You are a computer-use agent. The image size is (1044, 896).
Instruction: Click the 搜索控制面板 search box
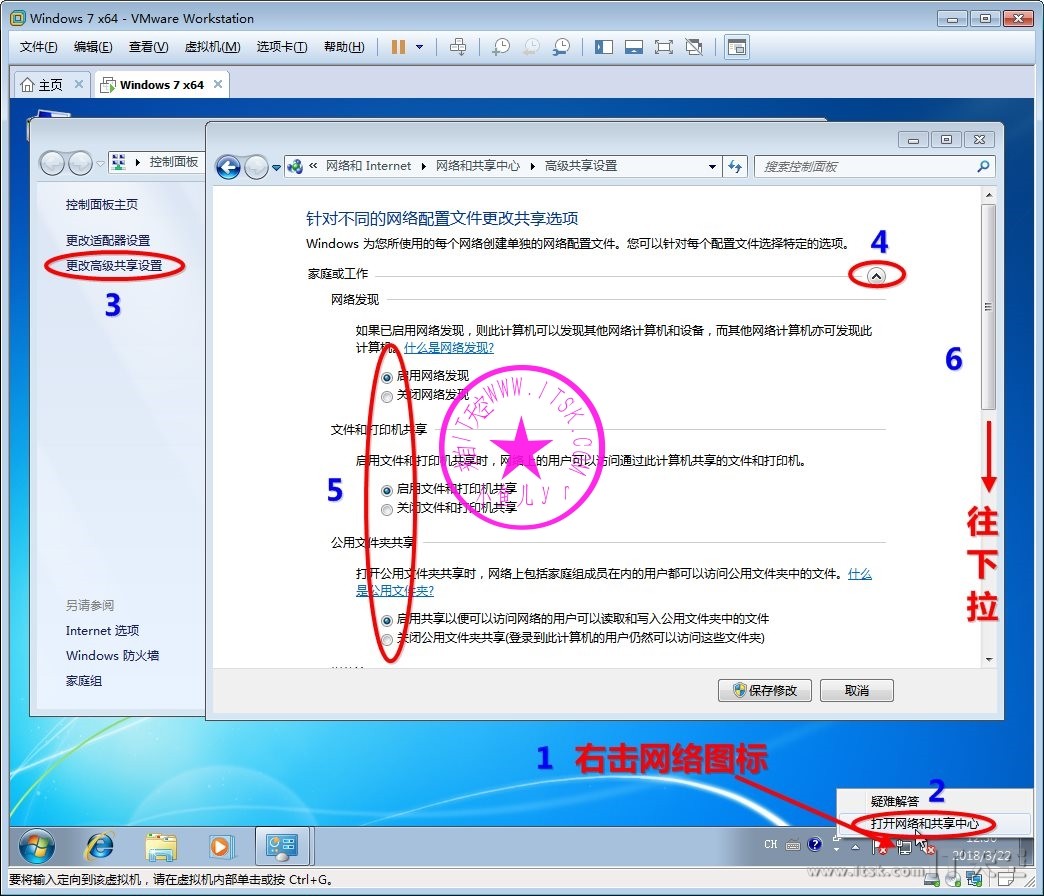coord(865,167)
